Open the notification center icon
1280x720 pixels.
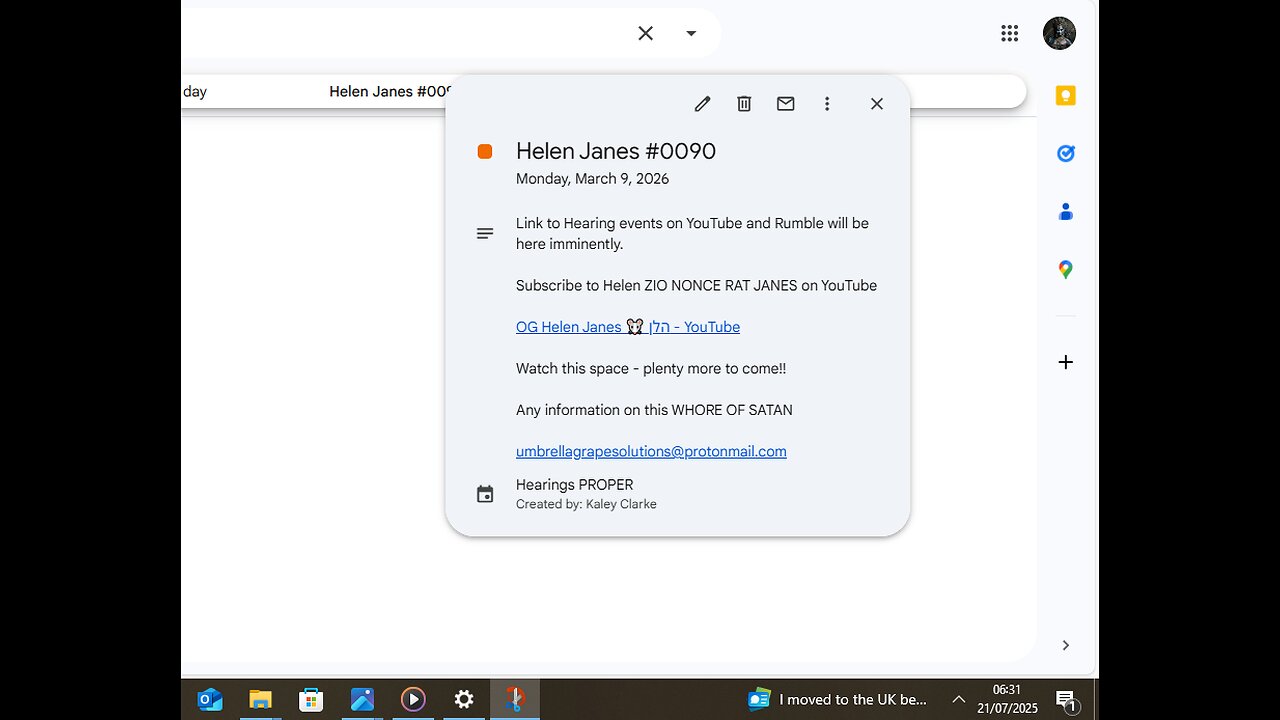(x=1066, y=700)
